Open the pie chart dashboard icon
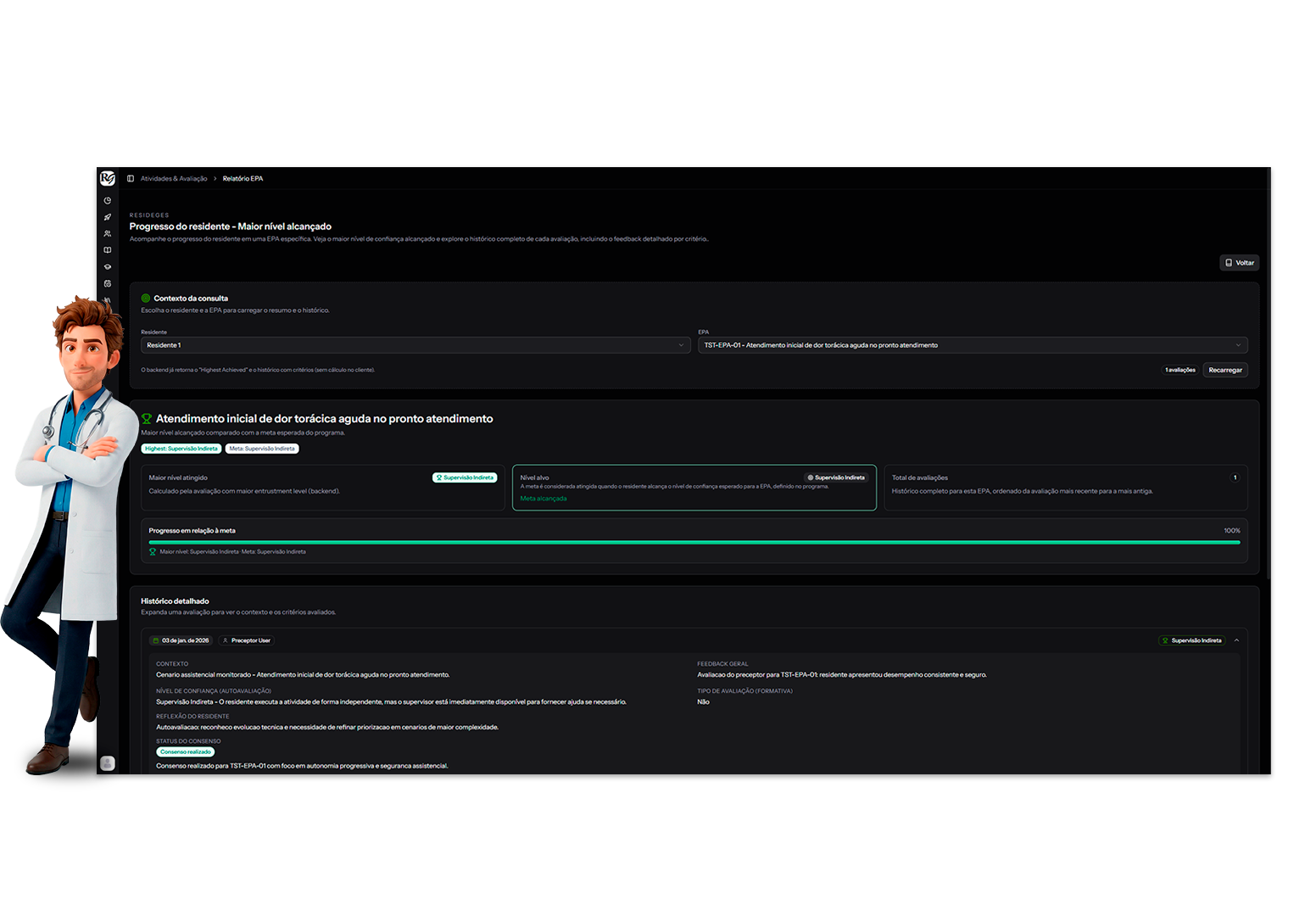Image resolution: width=1316 pixels, height=916 pixels. click(108, 201)
